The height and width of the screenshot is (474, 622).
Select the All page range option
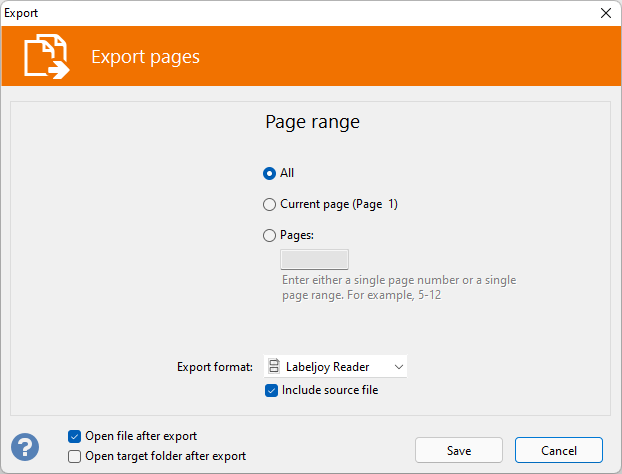269,173
